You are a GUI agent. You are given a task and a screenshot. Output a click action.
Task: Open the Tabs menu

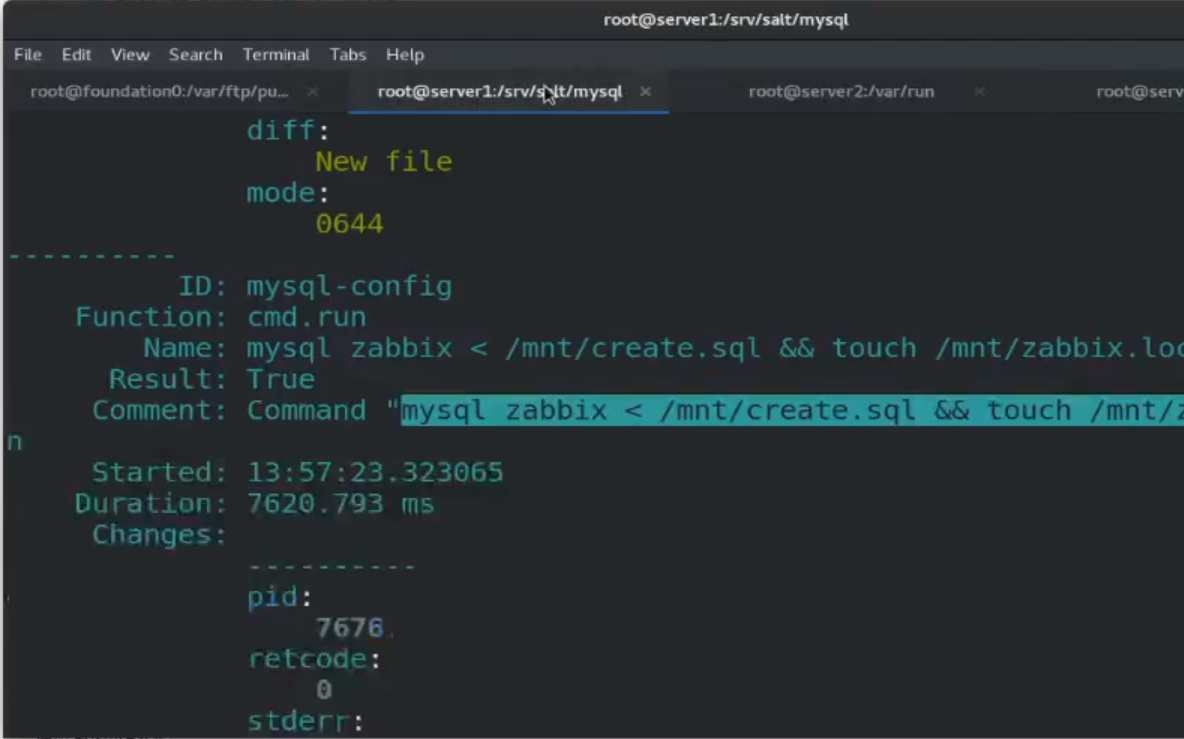[x=347, y=54]
